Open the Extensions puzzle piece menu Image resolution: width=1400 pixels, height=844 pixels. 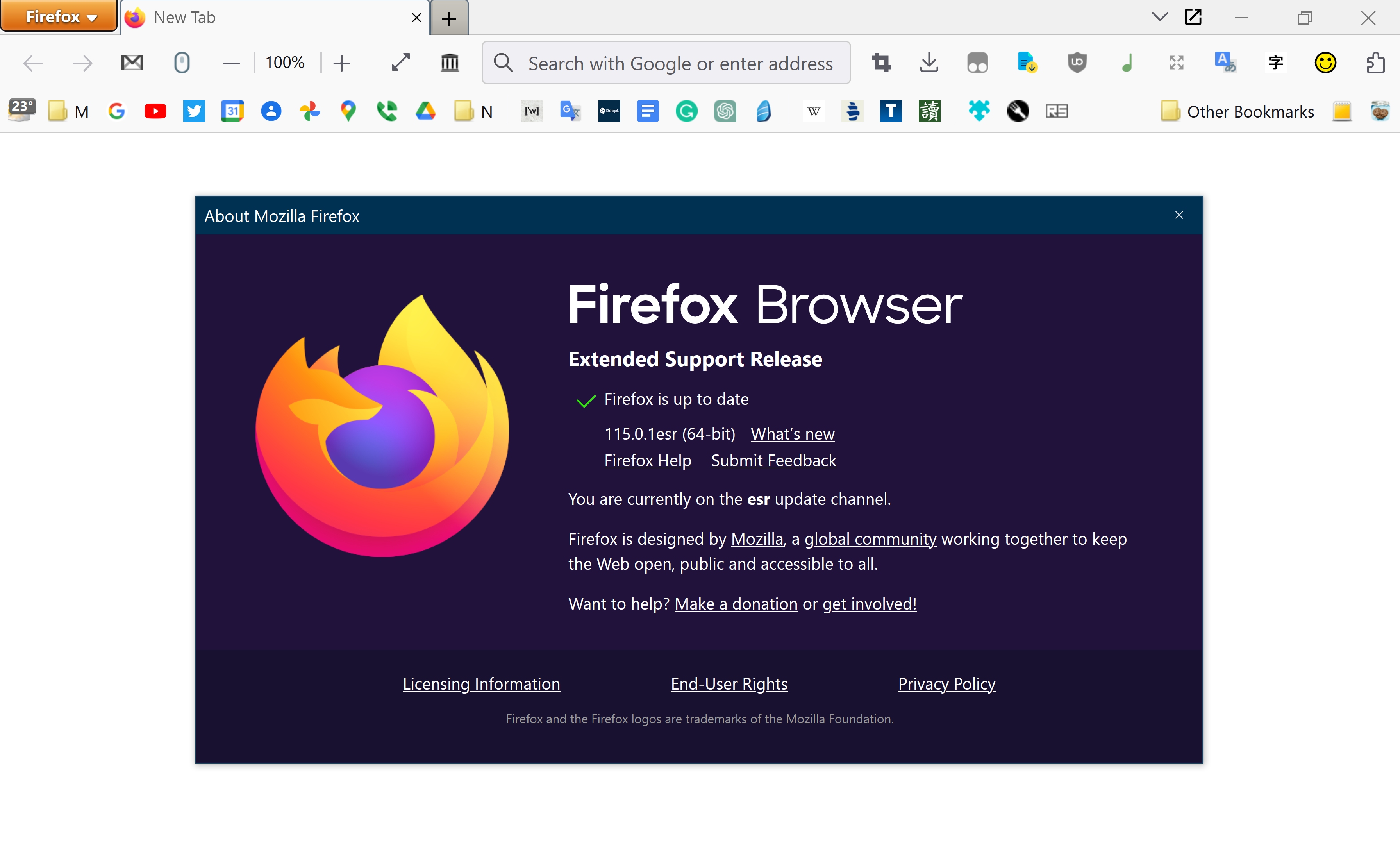[x=1375, y=63]
